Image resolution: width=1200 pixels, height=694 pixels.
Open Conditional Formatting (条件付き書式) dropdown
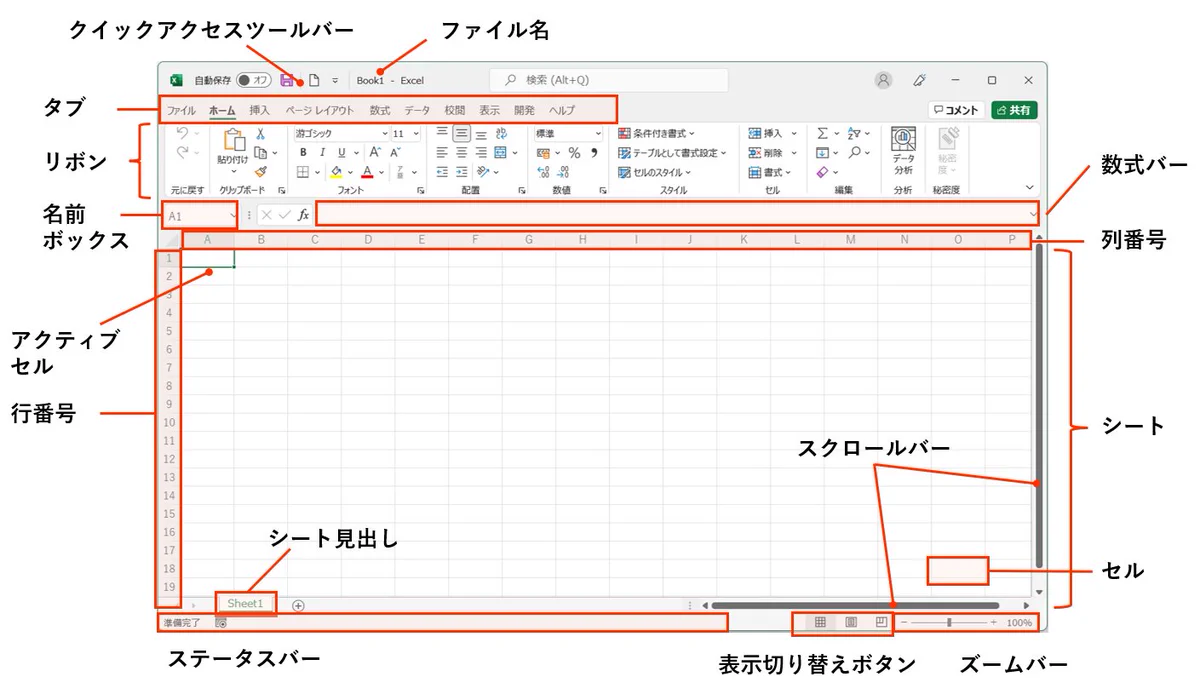tap(656, 133)
